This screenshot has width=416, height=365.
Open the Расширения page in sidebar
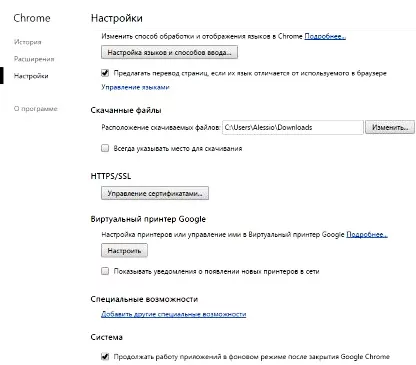pos(34,59)
